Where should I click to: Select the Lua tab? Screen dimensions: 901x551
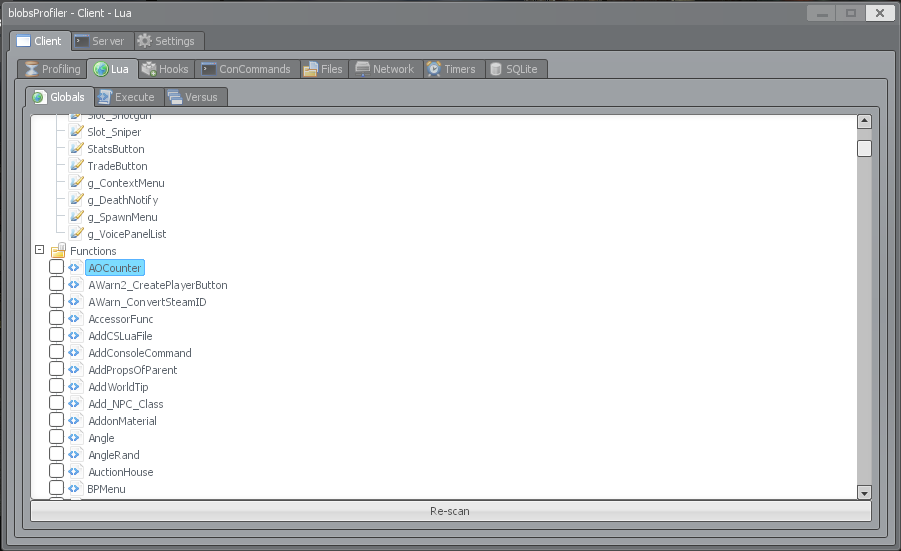113,69
